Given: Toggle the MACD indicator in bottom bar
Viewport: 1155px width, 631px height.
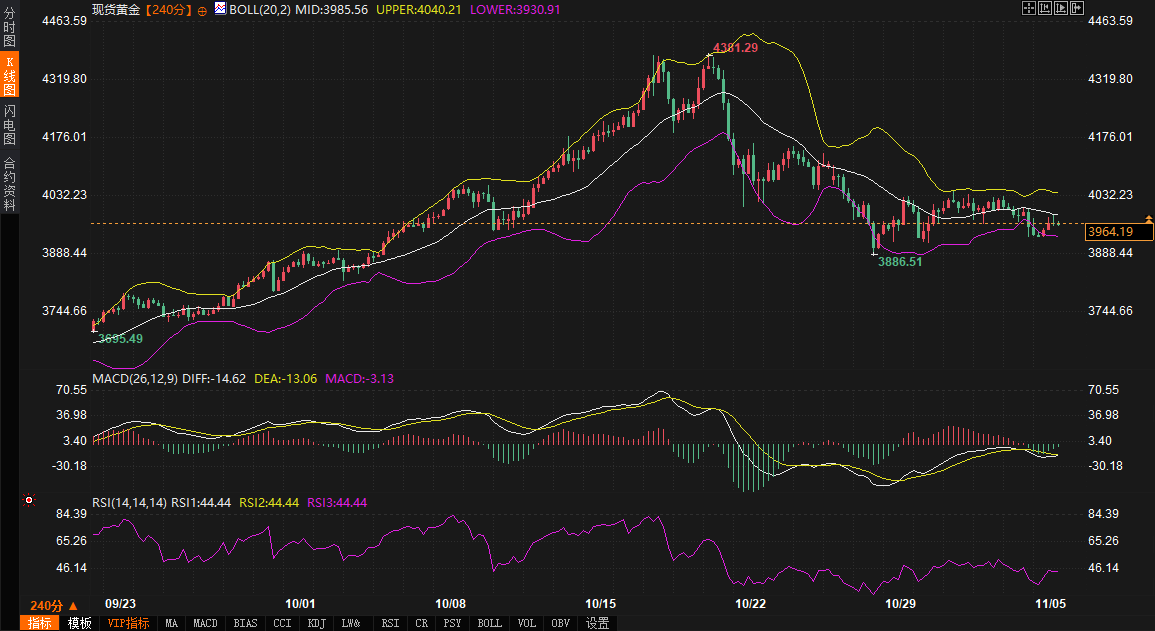Looking at the screenshot, I should click(205, 623).
